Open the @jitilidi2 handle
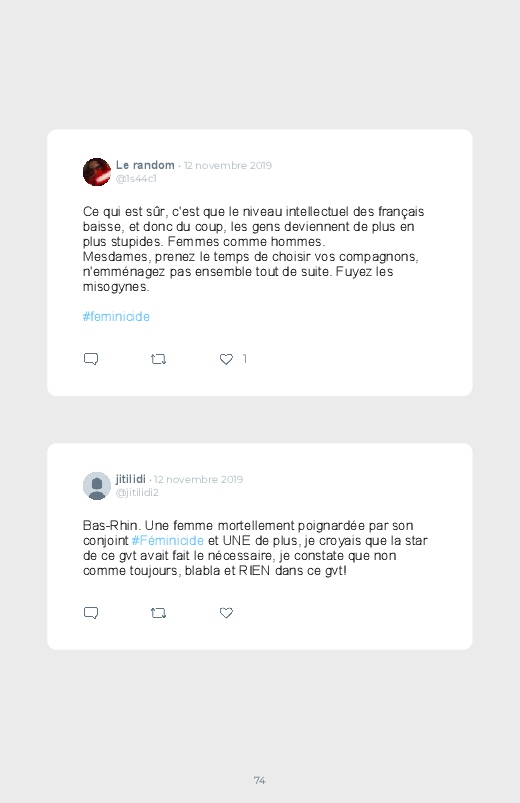This screenshot has width=520, height=803. tap(137, 493)
